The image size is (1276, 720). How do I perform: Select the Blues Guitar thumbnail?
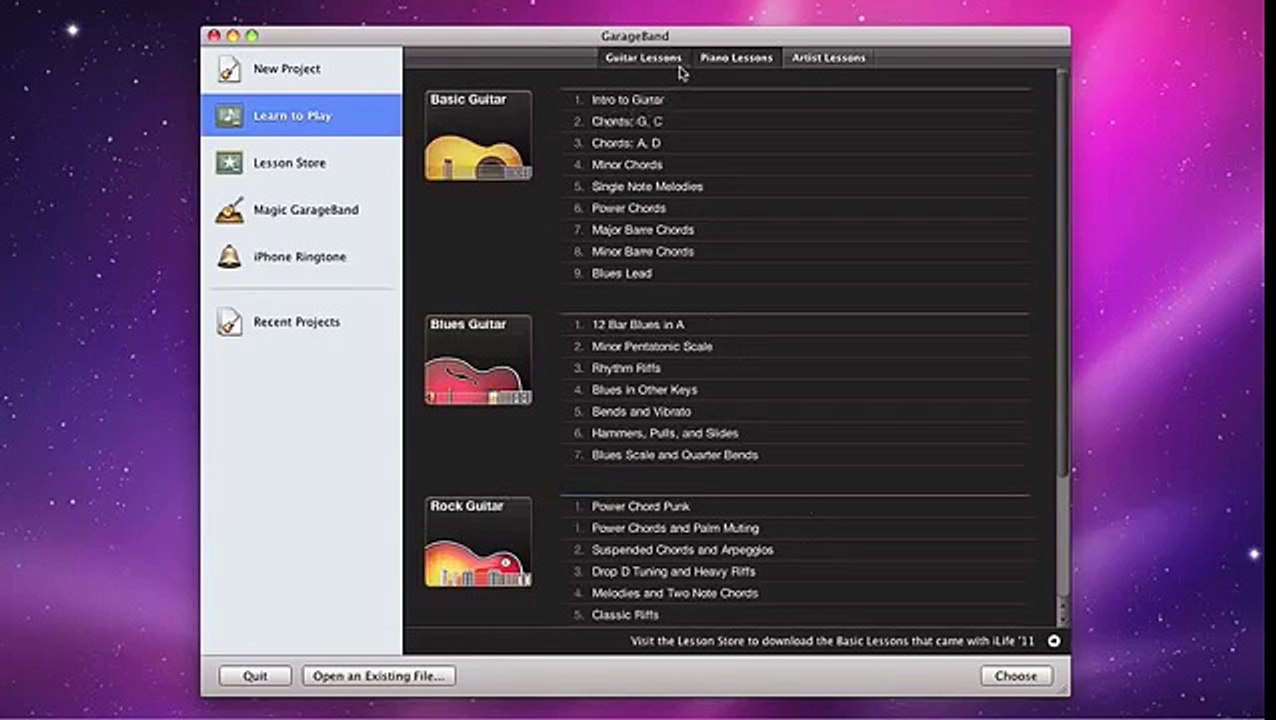478,360
